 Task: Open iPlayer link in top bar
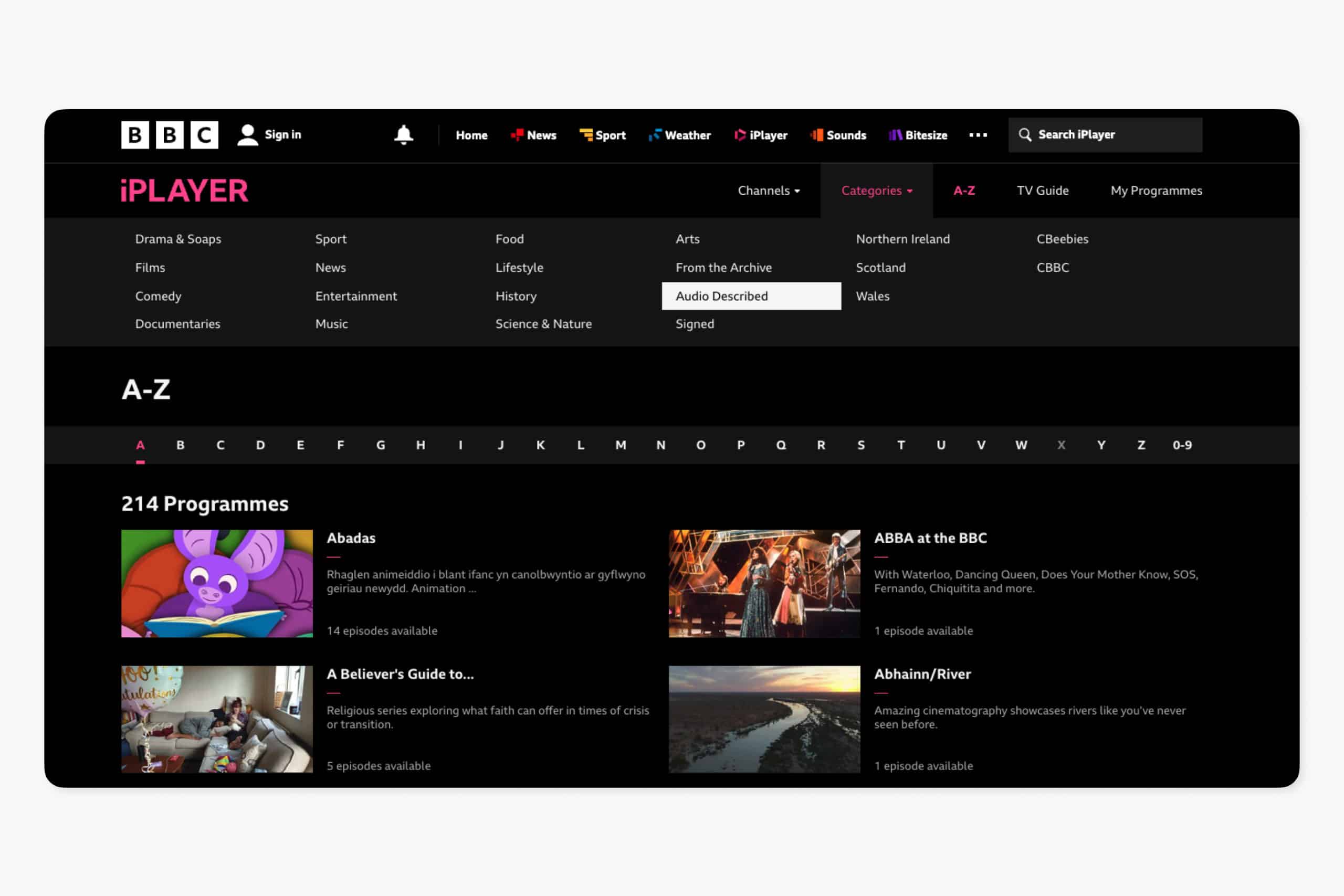[x=761, y=135]
